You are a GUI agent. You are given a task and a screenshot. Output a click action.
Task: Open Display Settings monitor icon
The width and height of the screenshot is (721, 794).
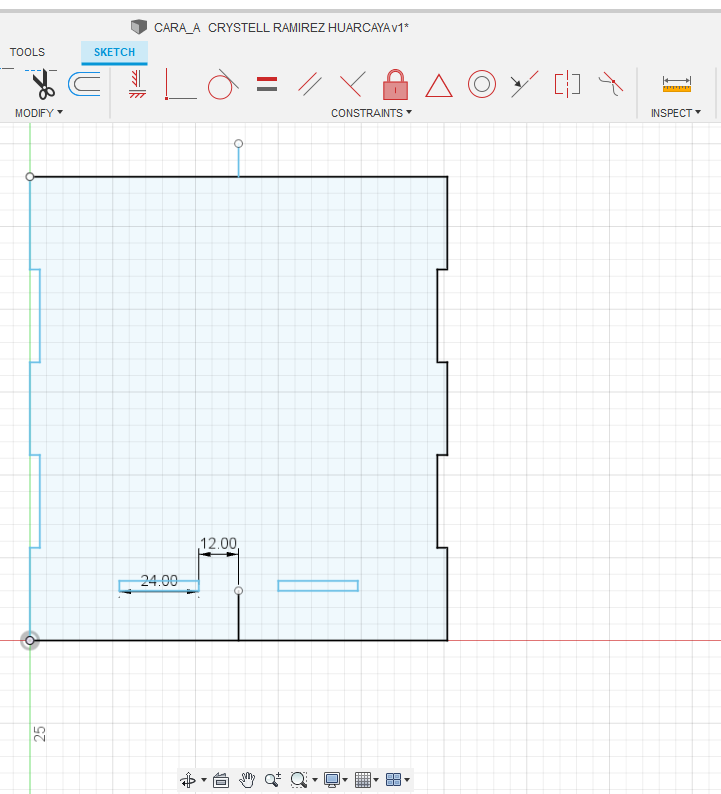point(332,780)
